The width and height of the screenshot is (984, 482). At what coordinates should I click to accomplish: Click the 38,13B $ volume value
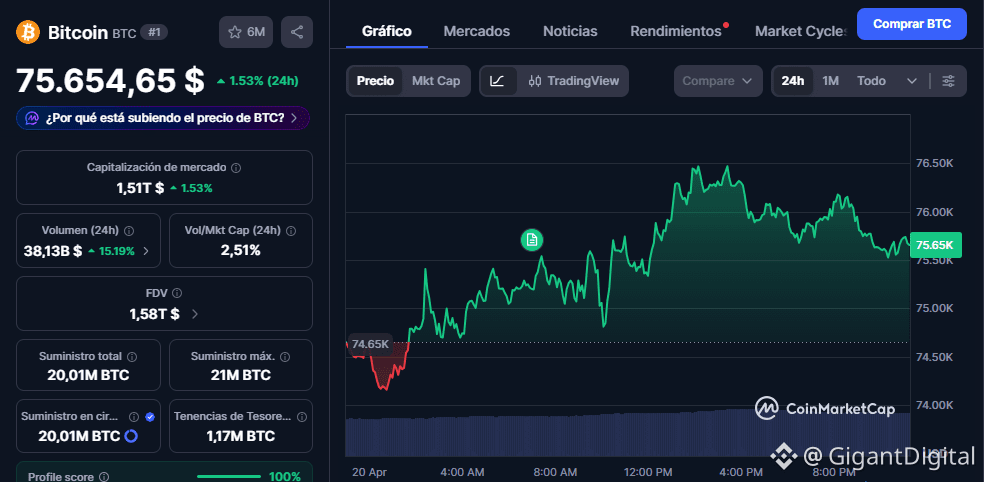(53, 251)
